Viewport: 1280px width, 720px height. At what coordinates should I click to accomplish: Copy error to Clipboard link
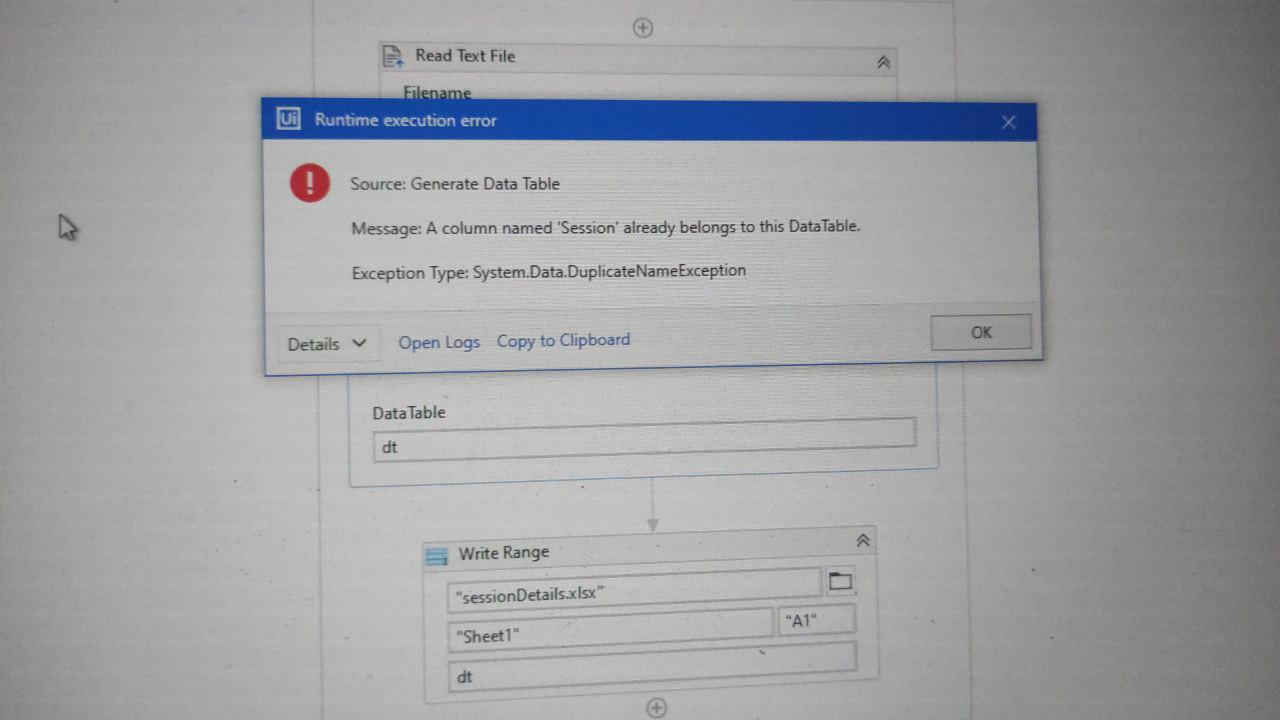point(563,340)
